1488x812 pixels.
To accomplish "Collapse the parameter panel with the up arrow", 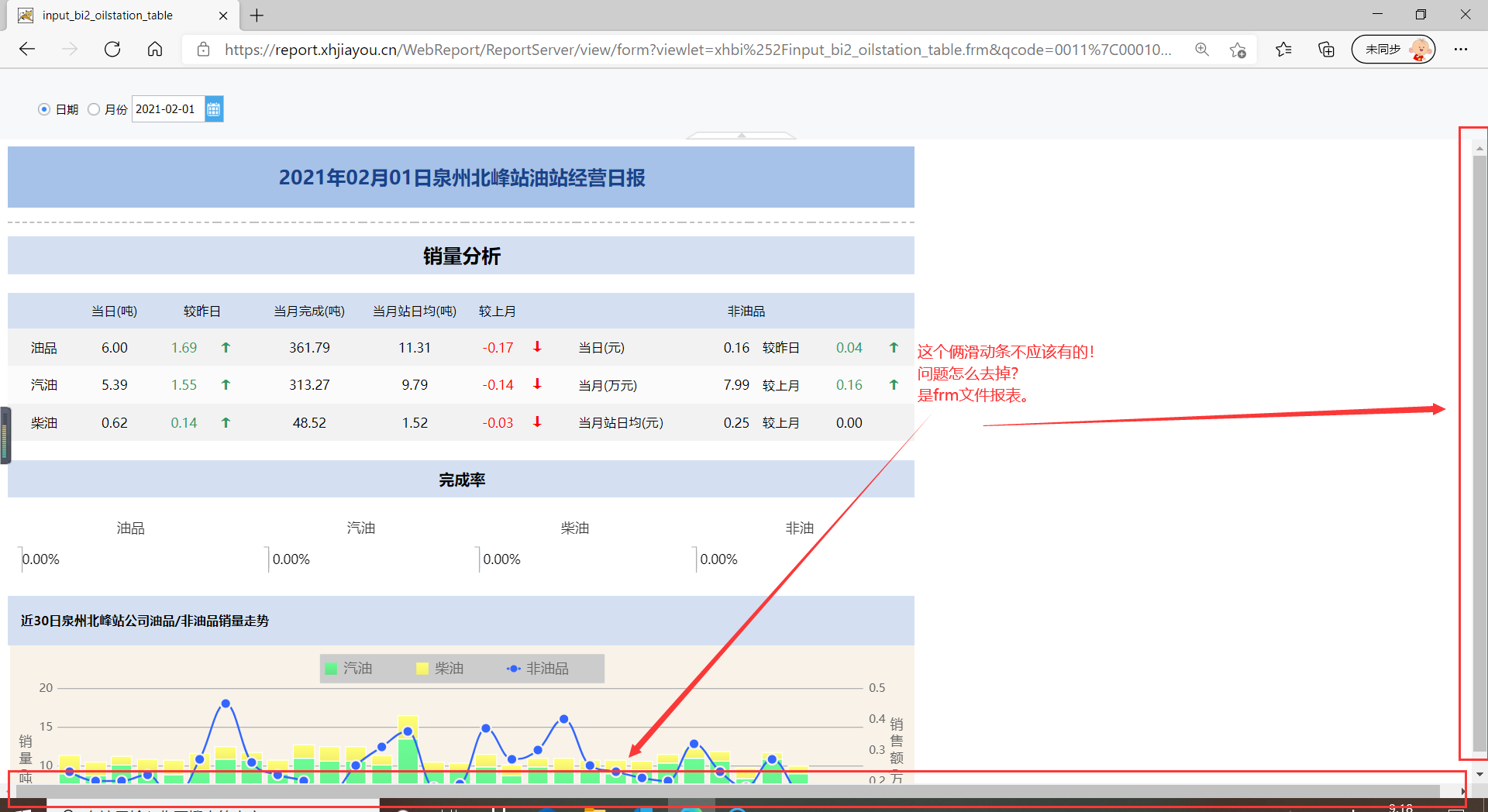I will (742, 135).
